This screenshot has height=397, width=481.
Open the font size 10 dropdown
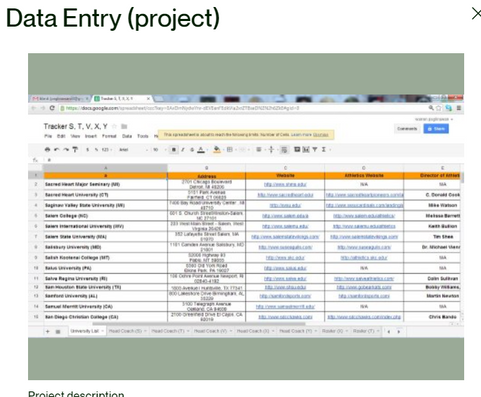pos(159,150)
